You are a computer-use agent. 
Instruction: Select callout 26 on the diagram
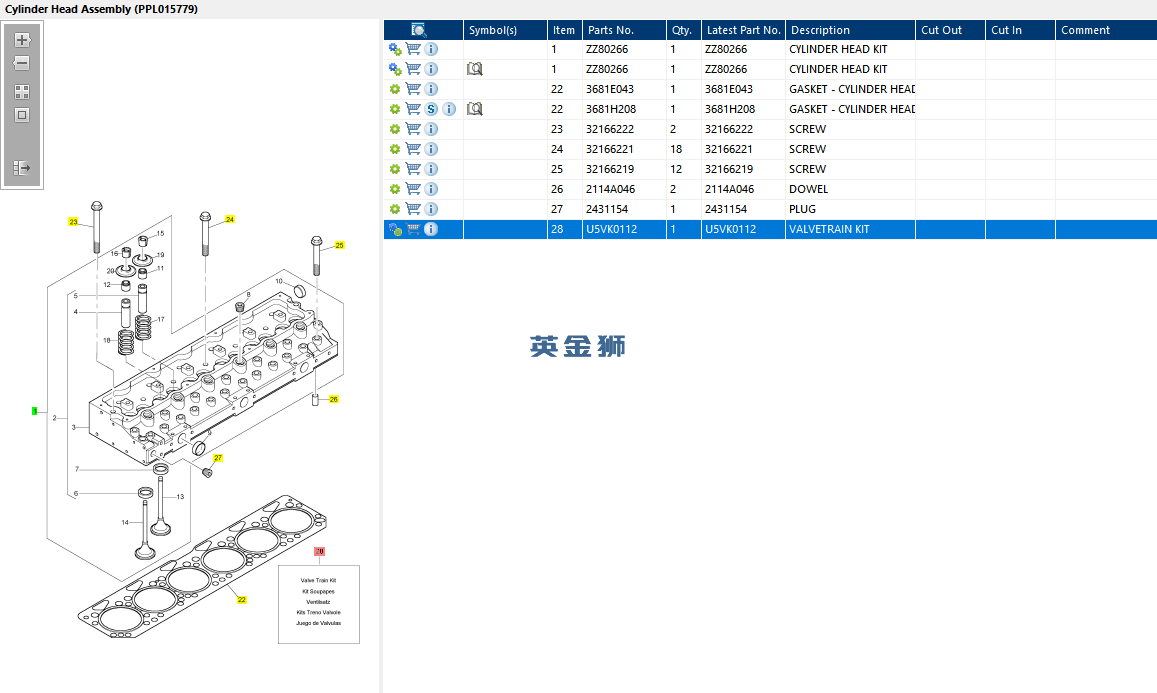[334, 399]
